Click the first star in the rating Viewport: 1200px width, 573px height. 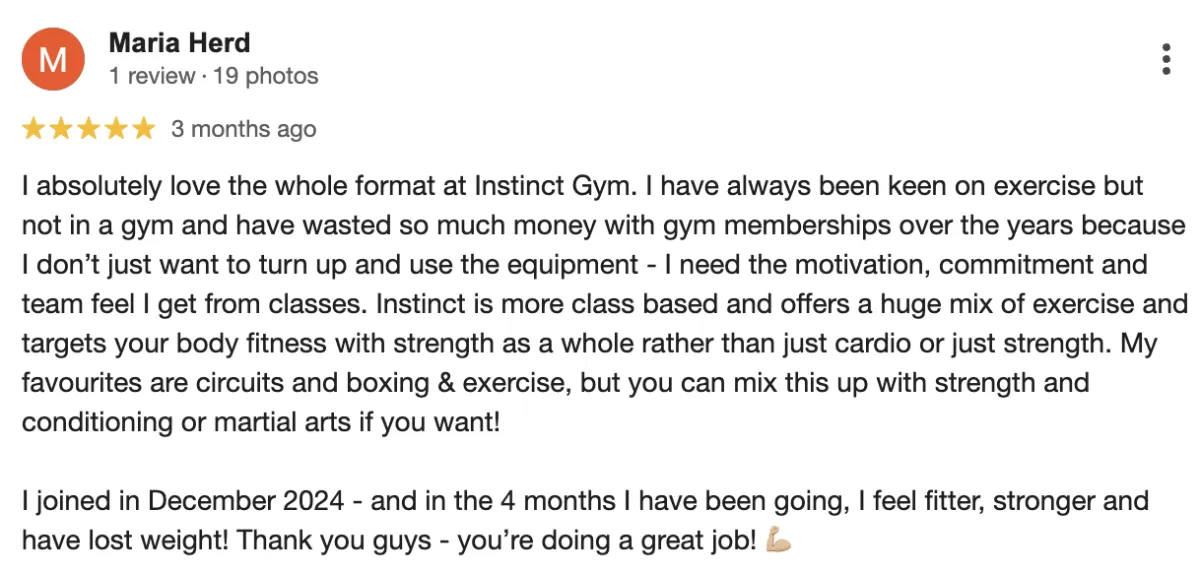pyautogui.click(x=33, y=129)
